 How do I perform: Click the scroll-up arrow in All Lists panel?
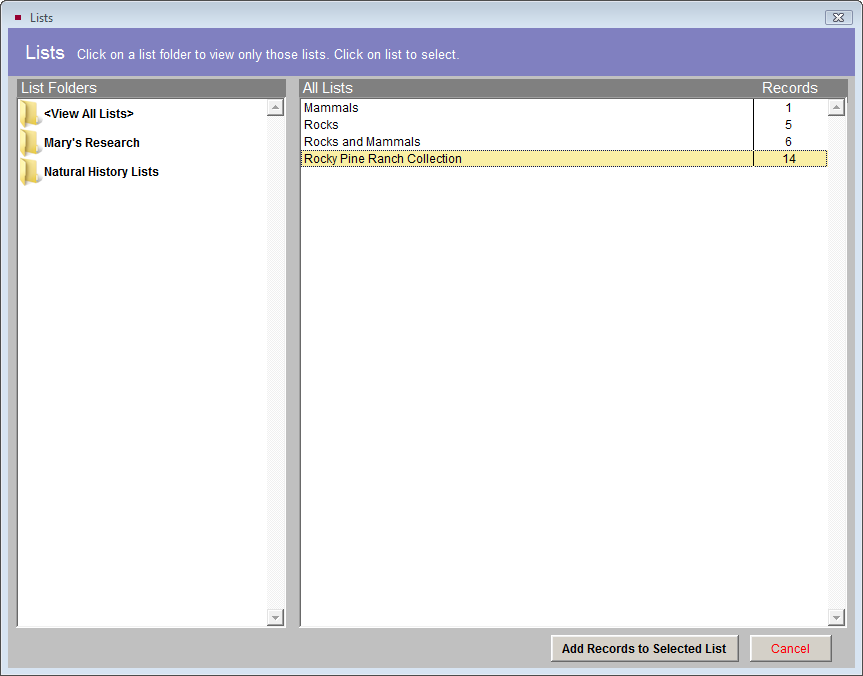(x=837, y=108)
